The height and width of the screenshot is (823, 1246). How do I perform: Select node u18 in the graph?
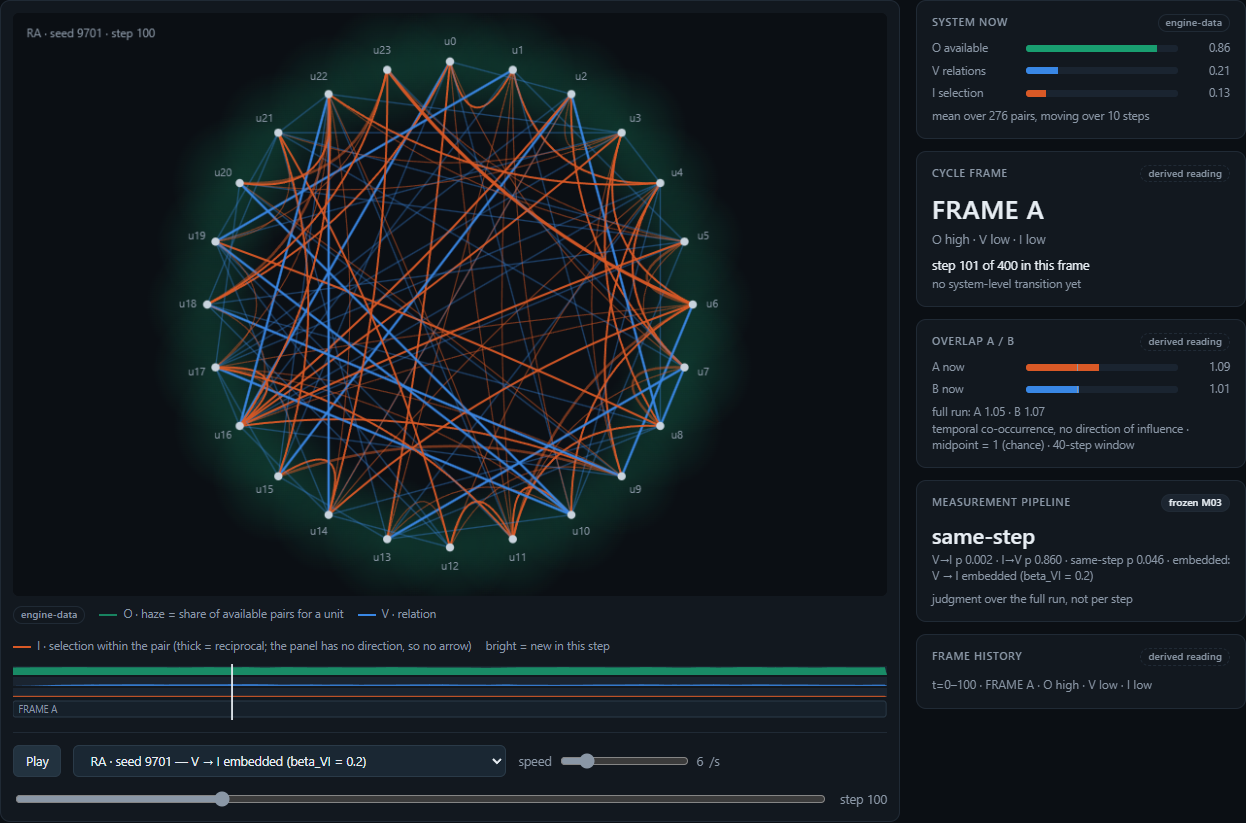pyautogui.click(x=207, y=304)
